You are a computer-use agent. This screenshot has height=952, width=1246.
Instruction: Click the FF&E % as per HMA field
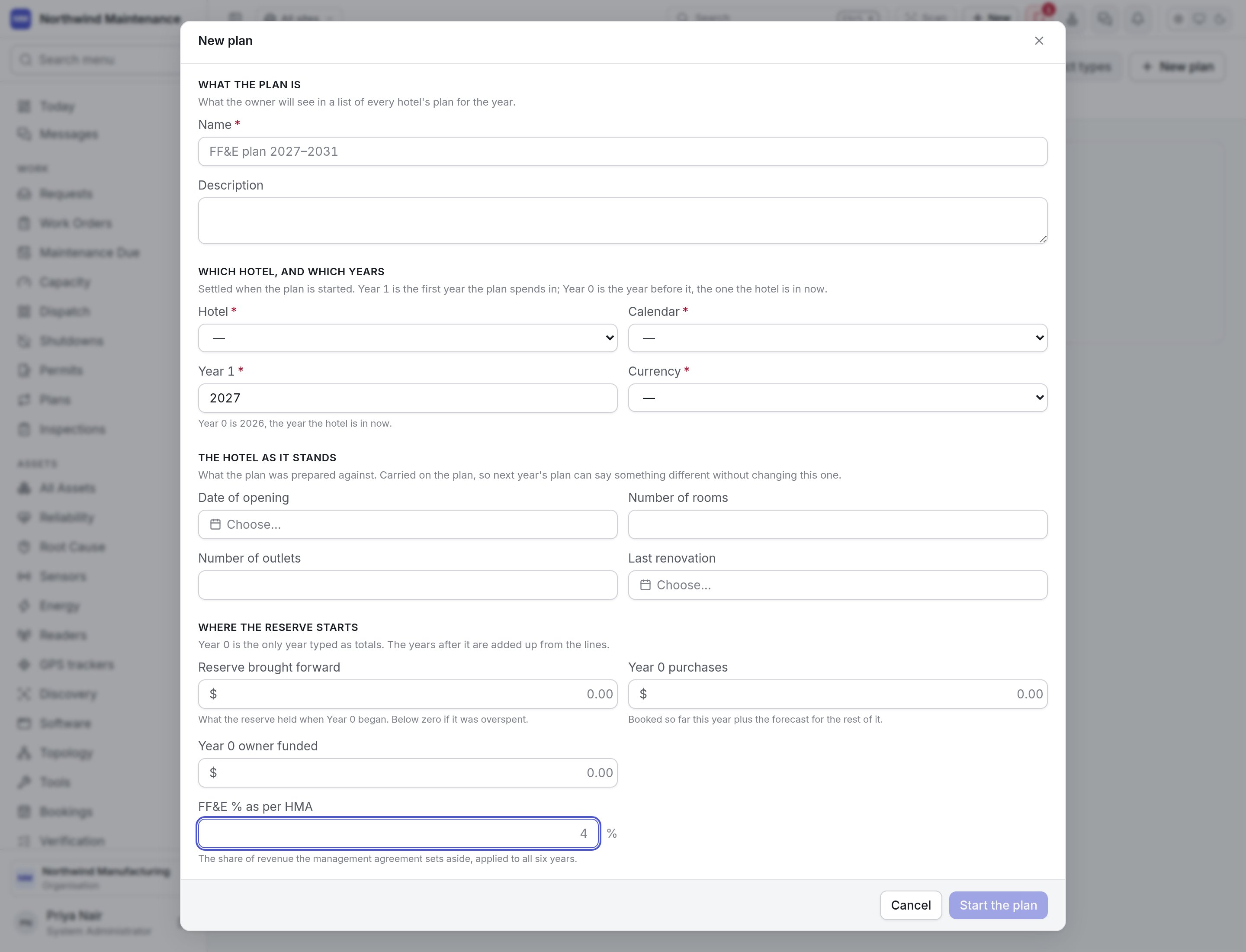click(398, 833)
